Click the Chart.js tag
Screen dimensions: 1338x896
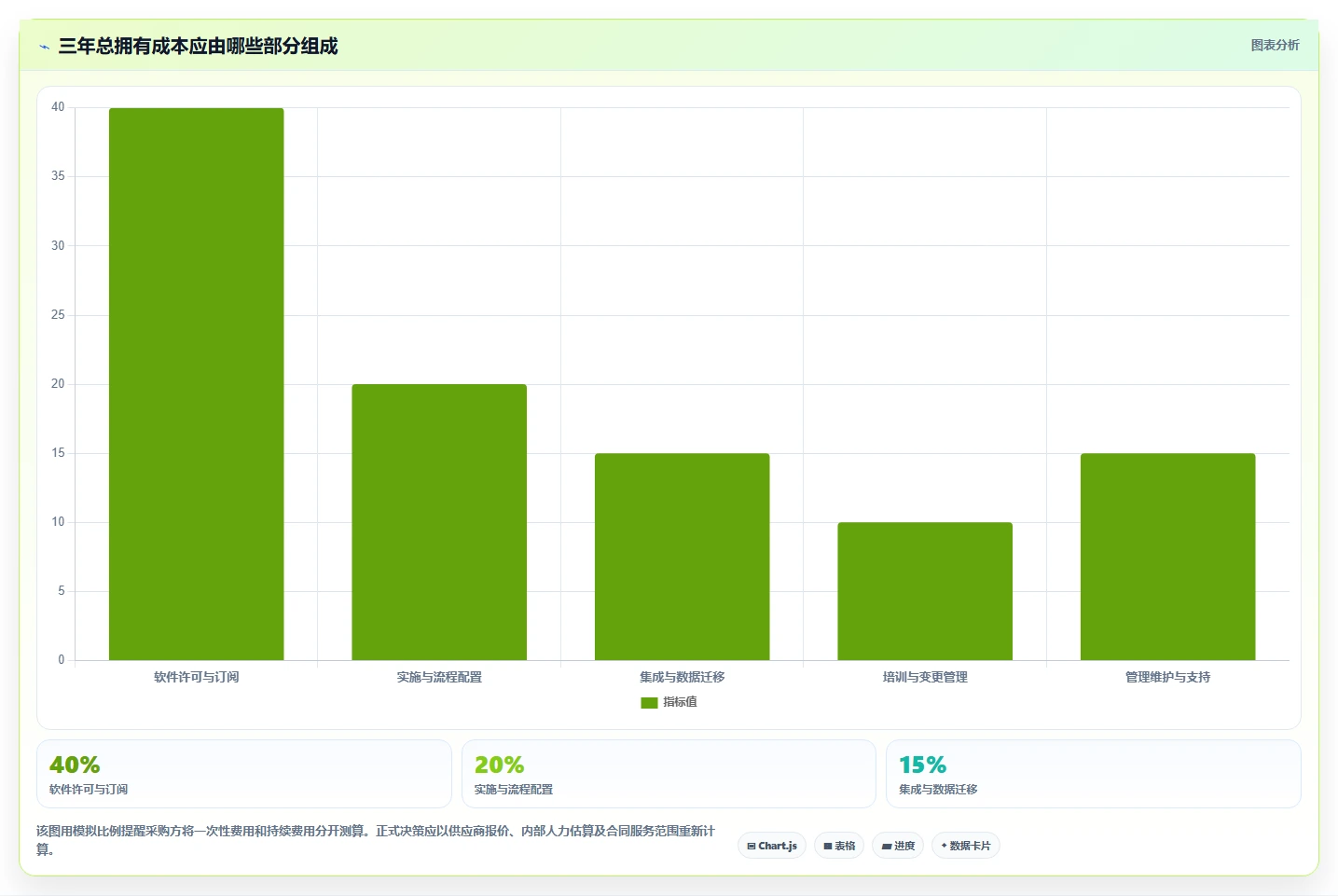772,846
